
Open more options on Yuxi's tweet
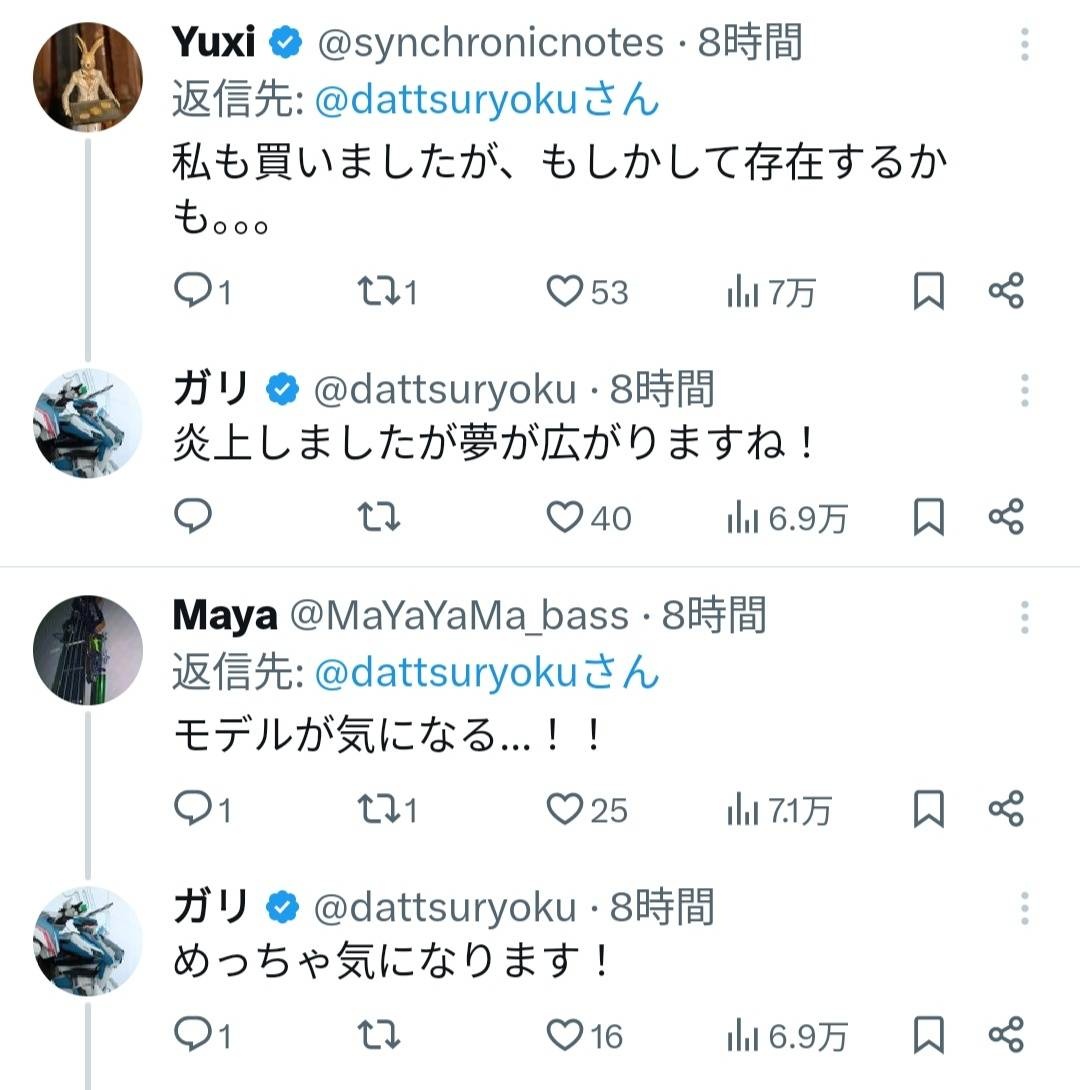click(x=1025, y=45)
